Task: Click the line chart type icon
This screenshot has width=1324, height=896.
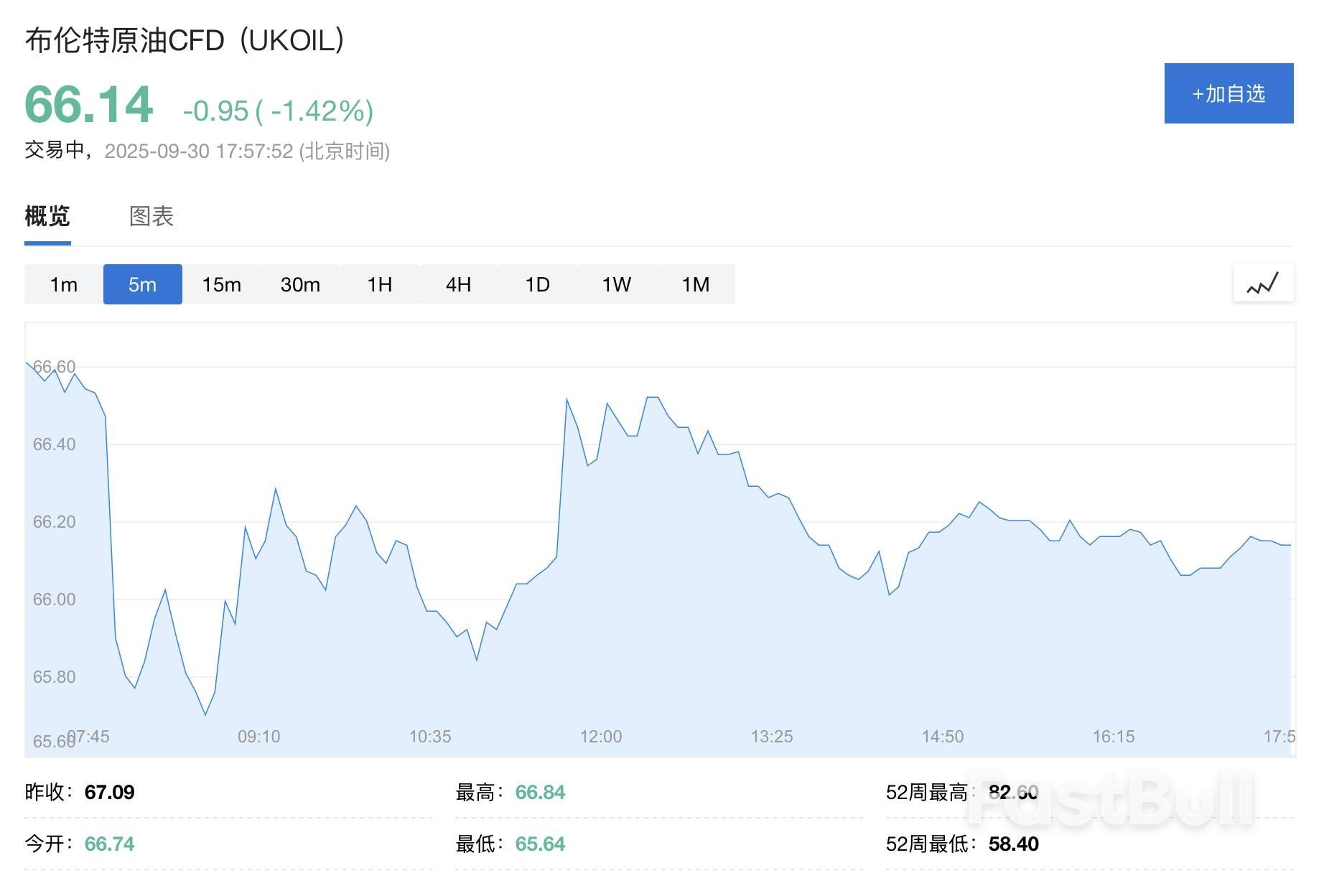Action: coord(1263,284)
